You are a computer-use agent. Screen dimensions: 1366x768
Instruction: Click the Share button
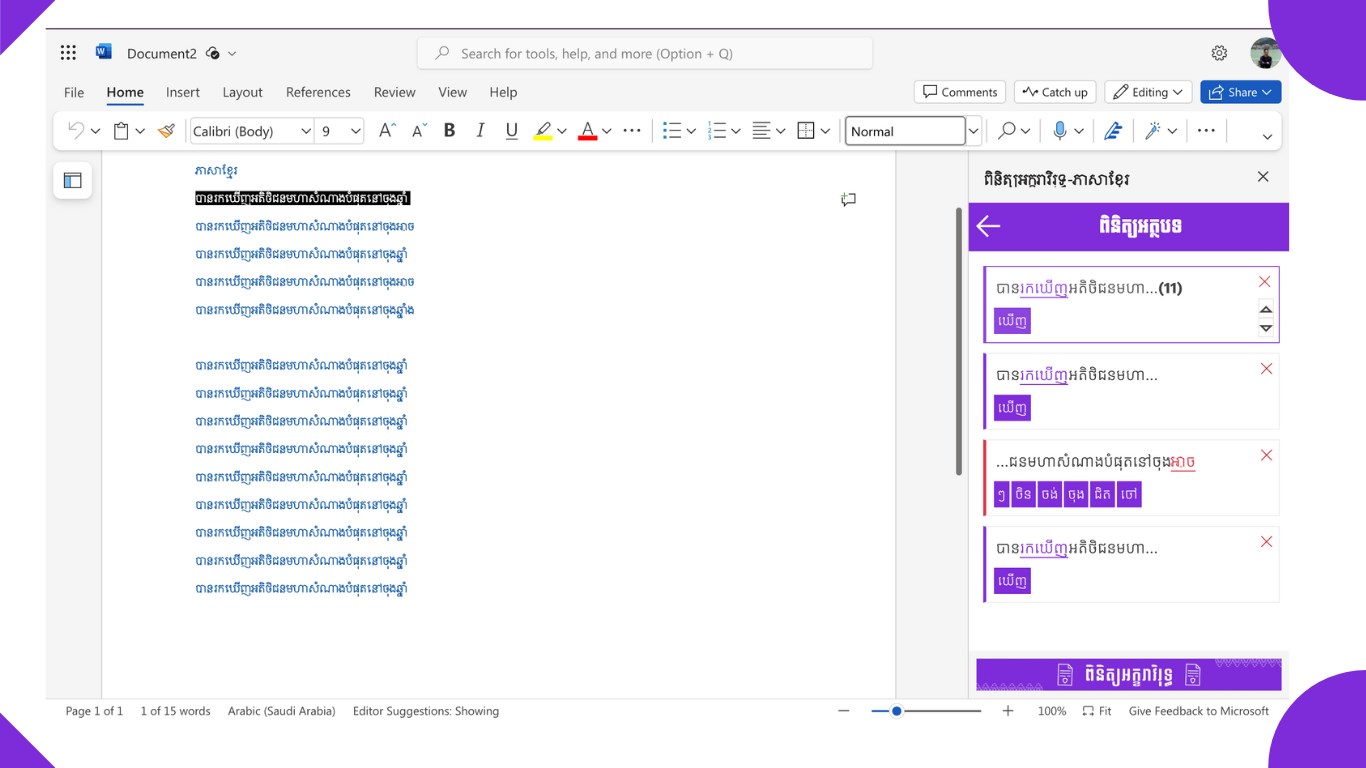pyautogui.click(x=1241, y=92)
